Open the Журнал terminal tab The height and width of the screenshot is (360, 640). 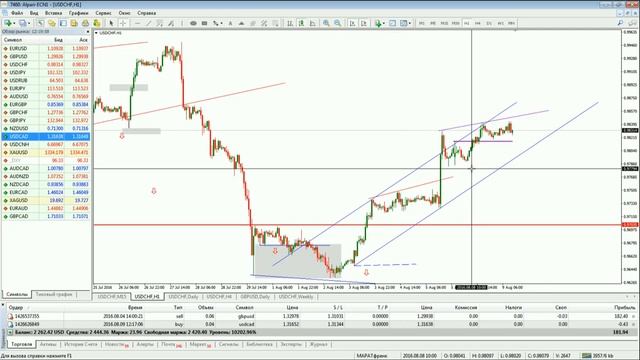pyautogui.click(x=318, y=344)
